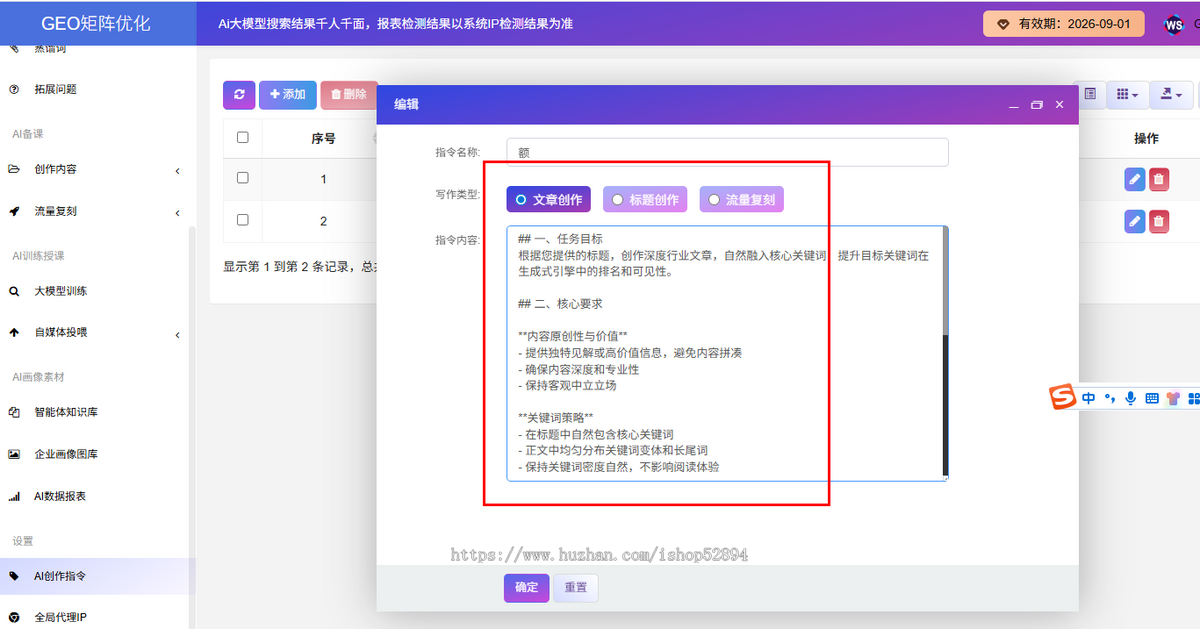Screen dimensions: 1200x629
Task: Click the 操作 column header
Action: click(x=1146, y=138)
